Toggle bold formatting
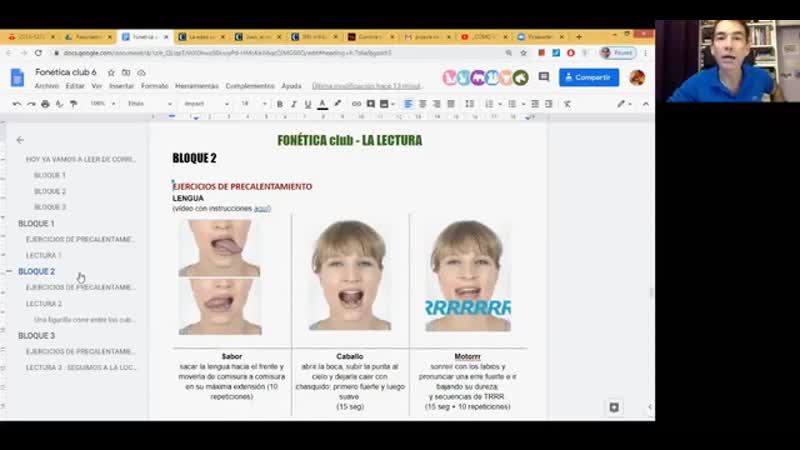This screenshot has width=800, height=450. tap(280, 104)
